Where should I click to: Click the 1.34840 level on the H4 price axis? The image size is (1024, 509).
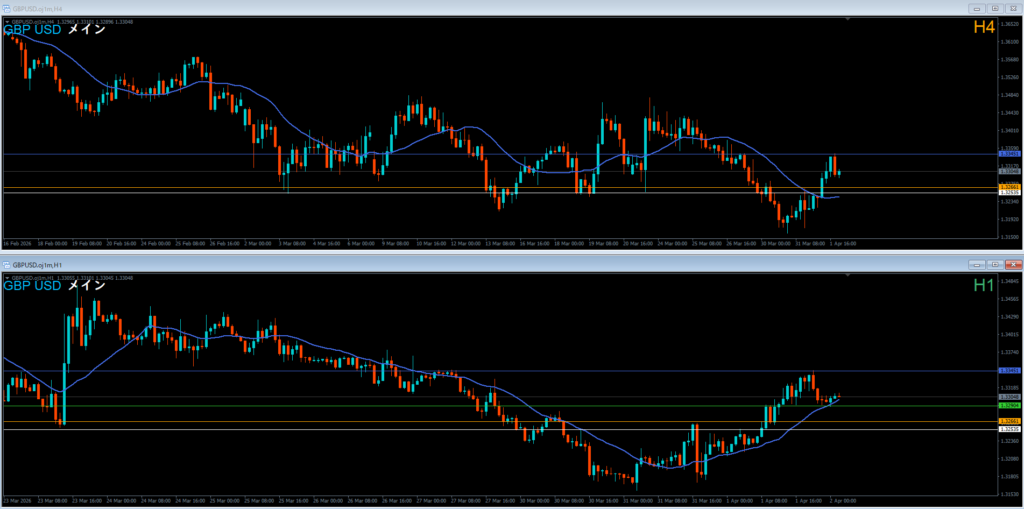pyautogui.click(x=1010, y=95)
